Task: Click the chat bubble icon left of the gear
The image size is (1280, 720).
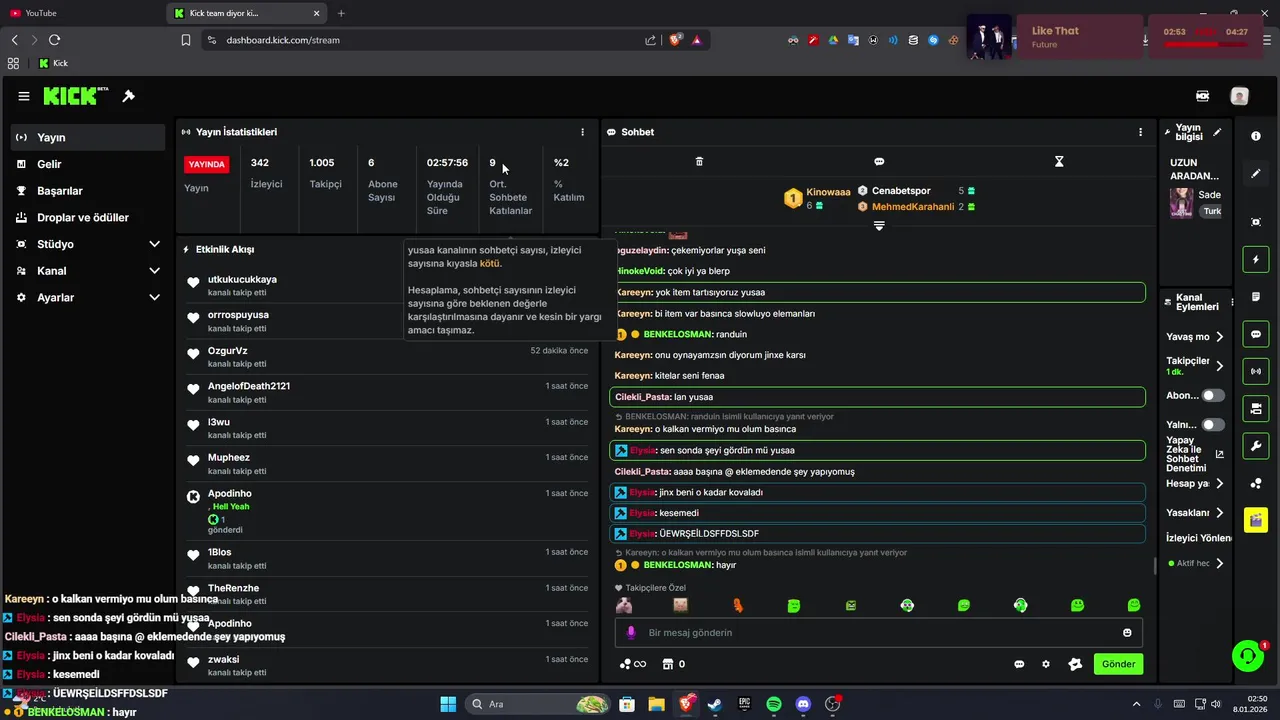Action: click(x=1019, y=664)
